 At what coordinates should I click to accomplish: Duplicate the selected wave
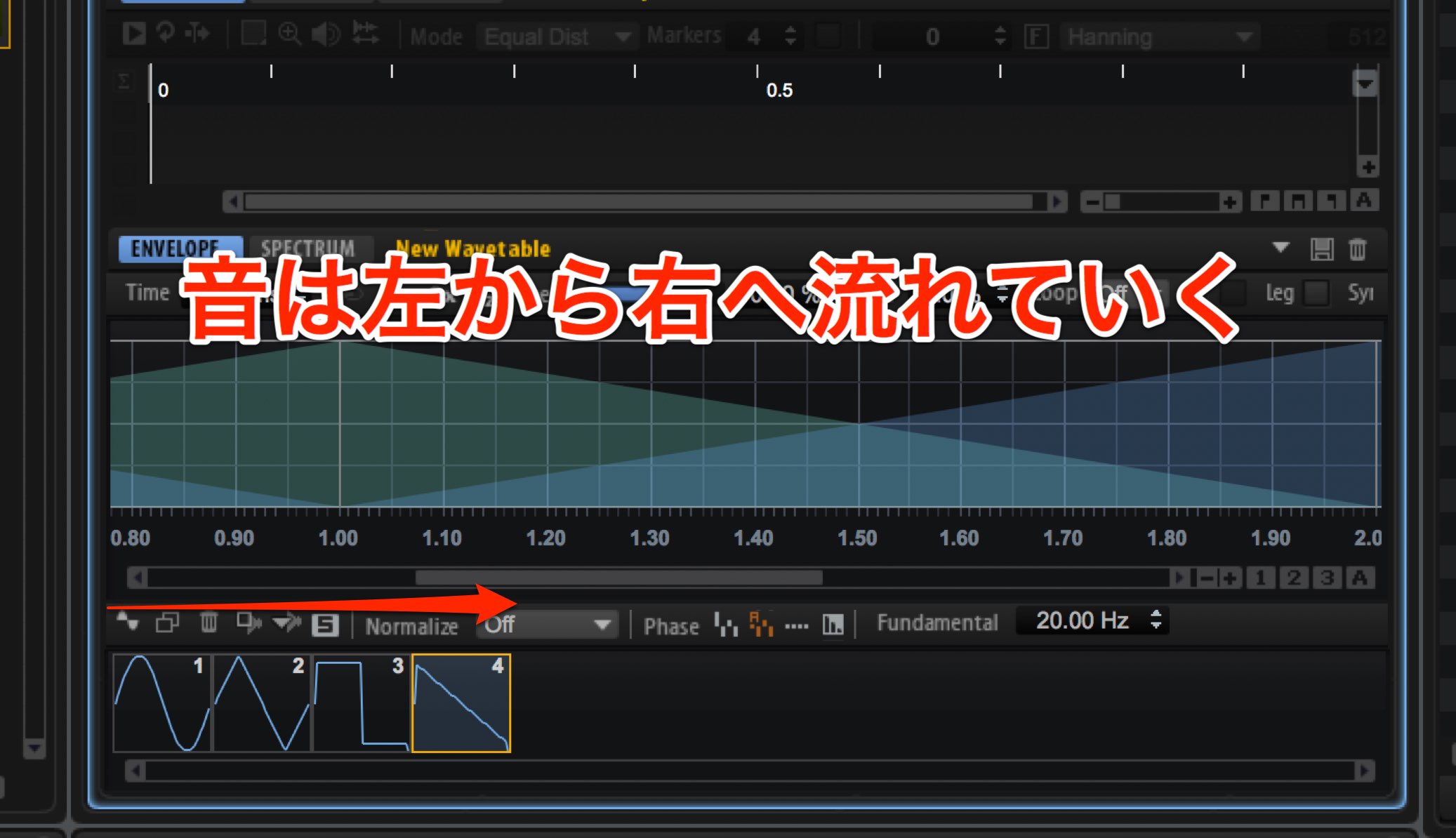click(167, 623)
